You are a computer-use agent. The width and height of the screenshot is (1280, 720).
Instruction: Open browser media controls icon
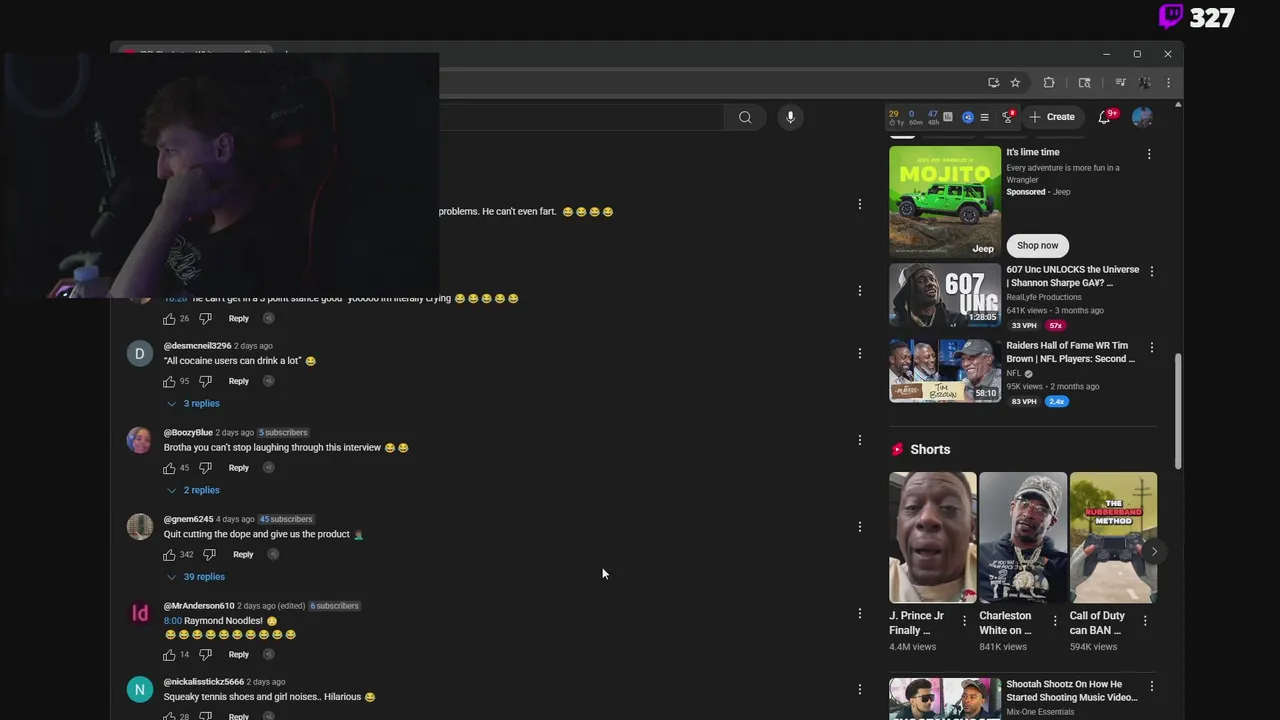pyautogui.click(x=1120, y=83)
